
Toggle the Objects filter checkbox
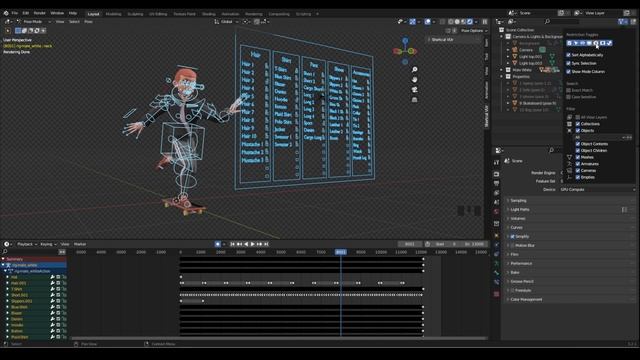[x=578, y=131]
